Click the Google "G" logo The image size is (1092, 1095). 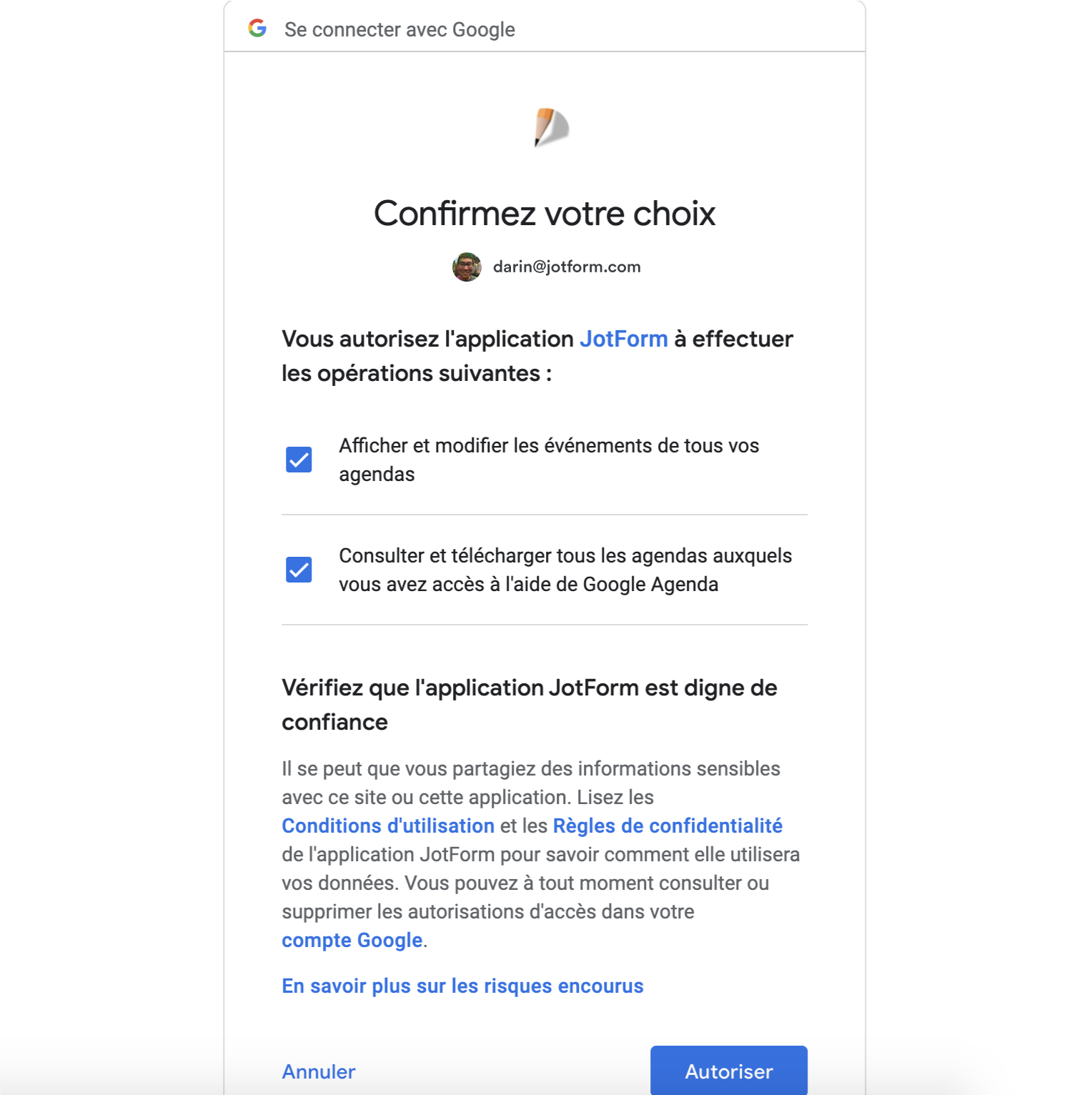(257, 29)
